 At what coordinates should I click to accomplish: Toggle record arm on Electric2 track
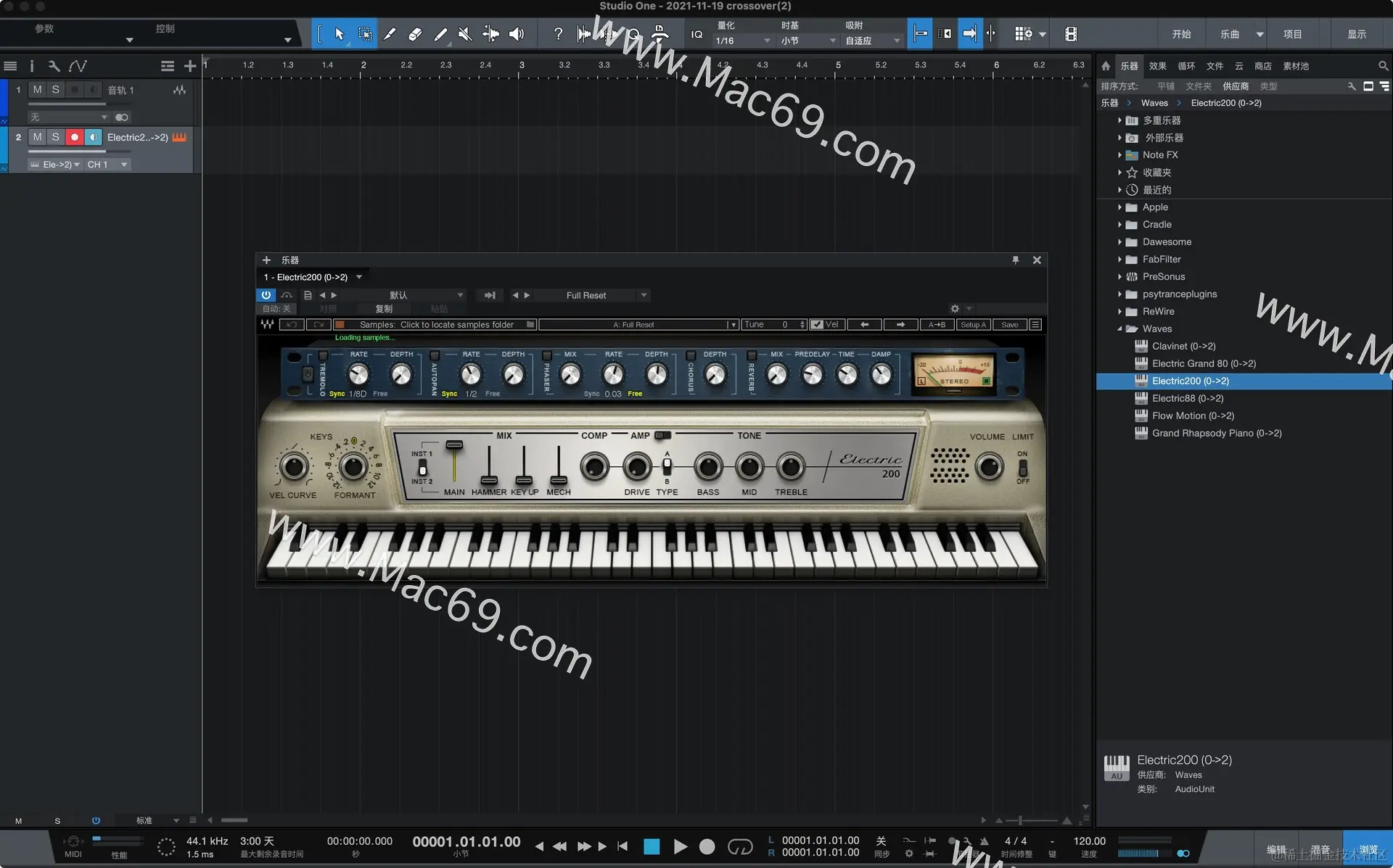click(74, 137)
